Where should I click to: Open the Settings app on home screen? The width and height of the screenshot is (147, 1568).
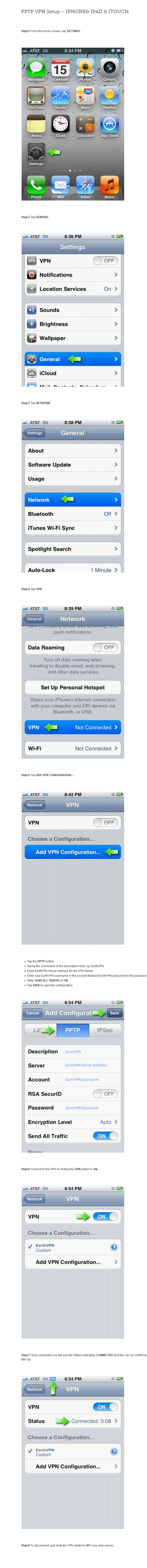(x=36, y=151)
